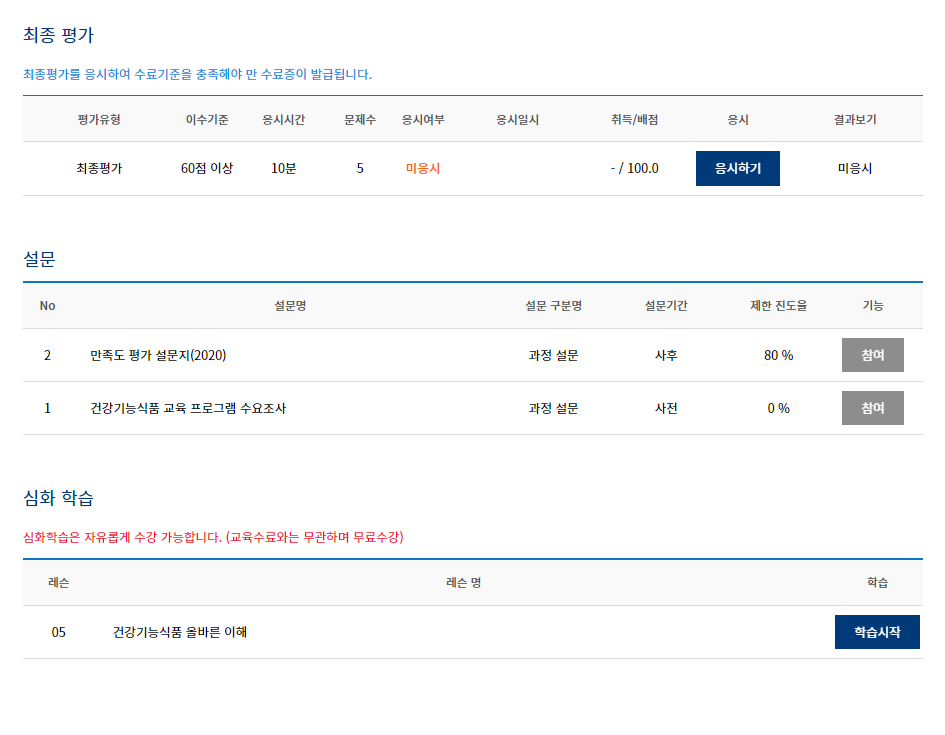The width and height of the screenshot is (945, 735).
Task: Select survey name 만족도 평가 설문지(2020)
Action: point(158,355)
